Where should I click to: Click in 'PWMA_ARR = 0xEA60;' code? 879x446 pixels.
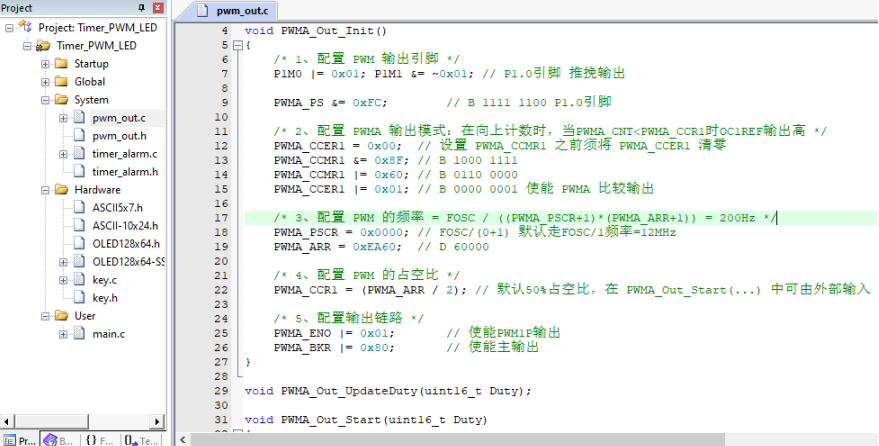point(337,247)
